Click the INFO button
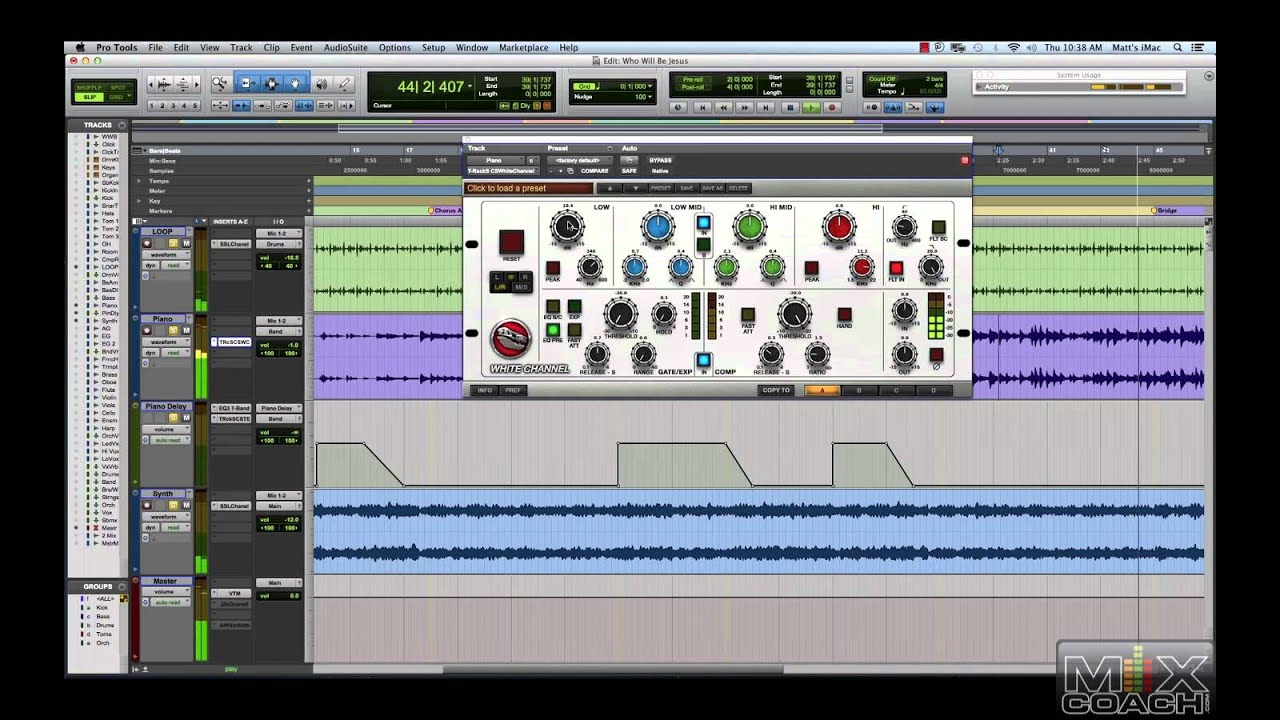 click(x=485, y=390)
